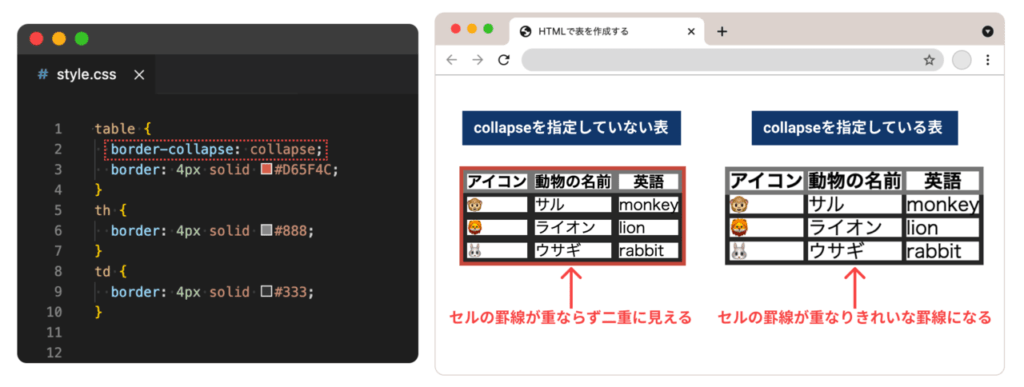Select the HTMLで表を作成する browser tab
The width and height of the screenshot is (1024, 387).
pyautogui.click(x=607, y=31)
